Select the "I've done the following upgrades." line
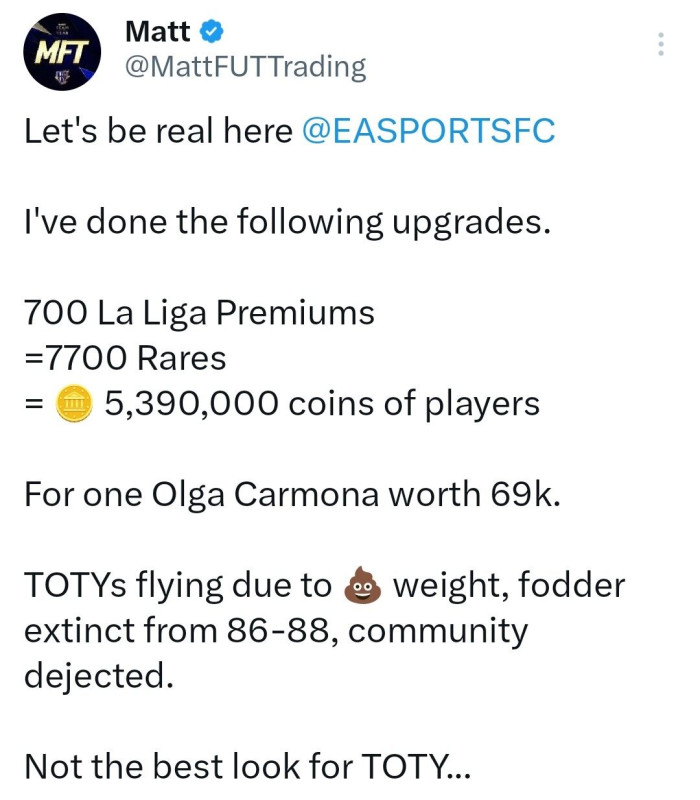This screenshot has width=700, height=800. coord(288,223)
